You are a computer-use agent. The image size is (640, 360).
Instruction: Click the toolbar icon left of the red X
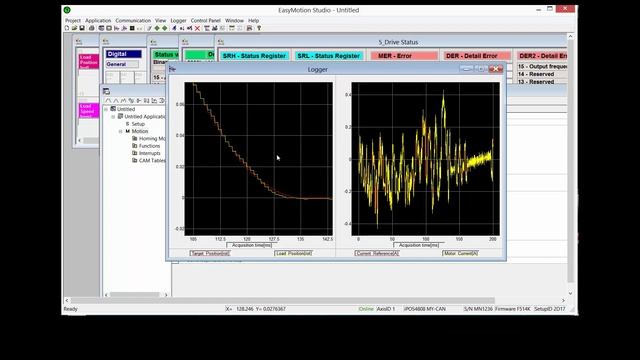point(190,28)
